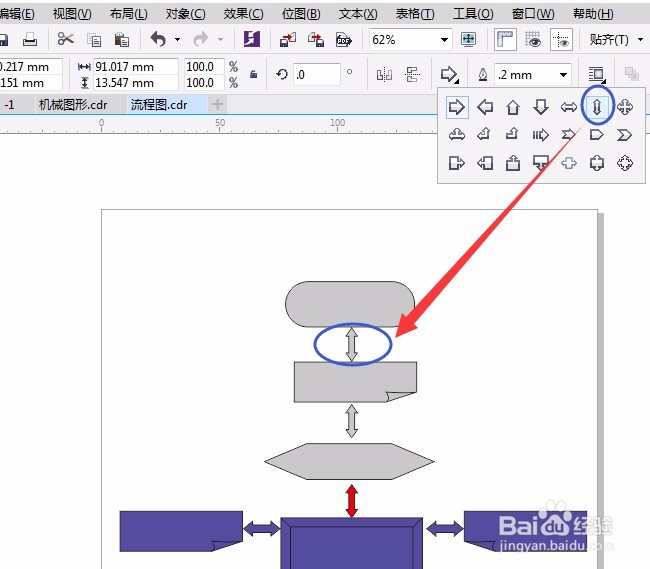Expand the undo history arrow
The height and width of the screenshot is (569, 650).
tap(177, 40)
